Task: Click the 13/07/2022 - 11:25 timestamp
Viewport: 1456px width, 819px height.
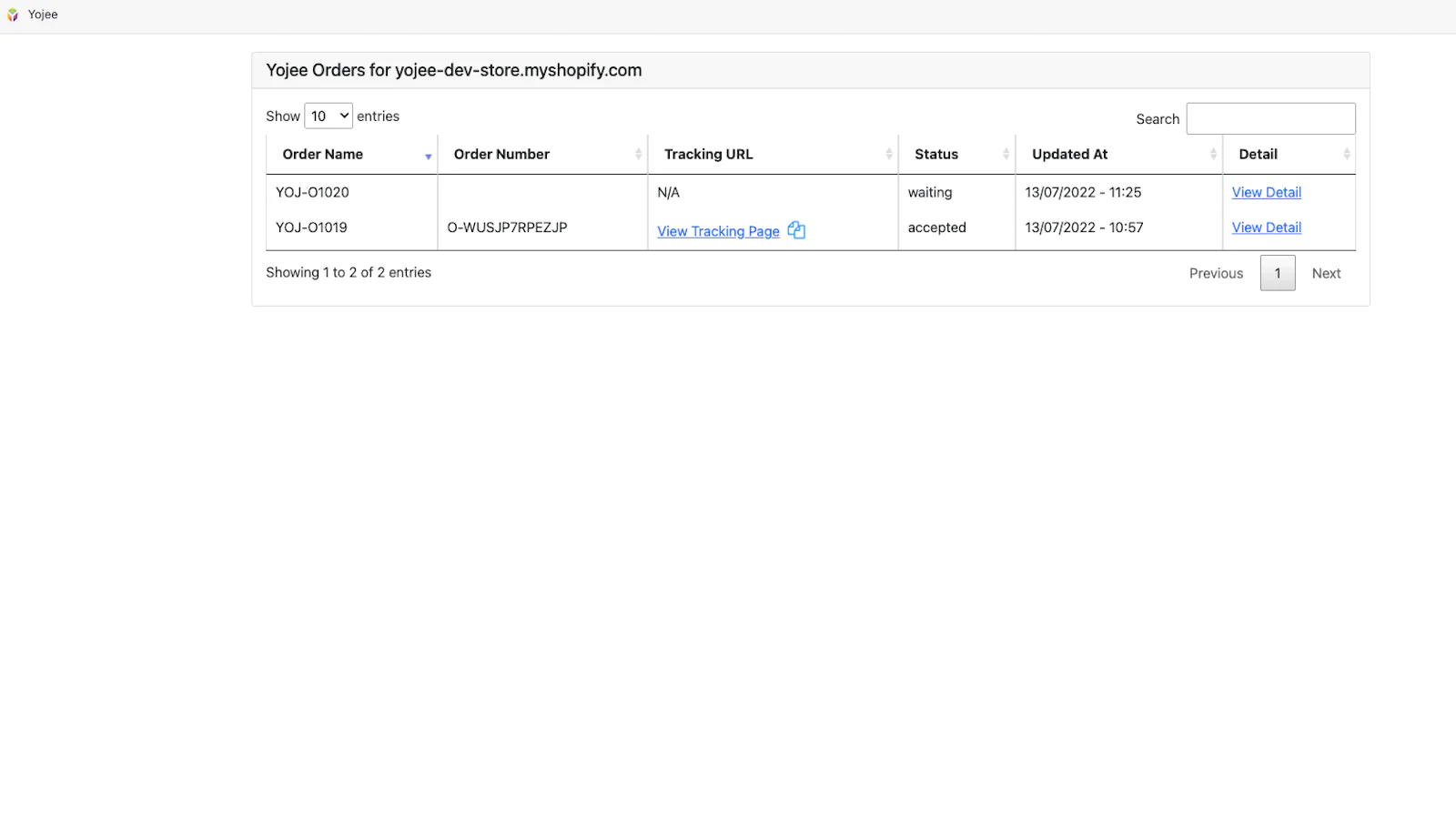Action: tap(1083, 192)
